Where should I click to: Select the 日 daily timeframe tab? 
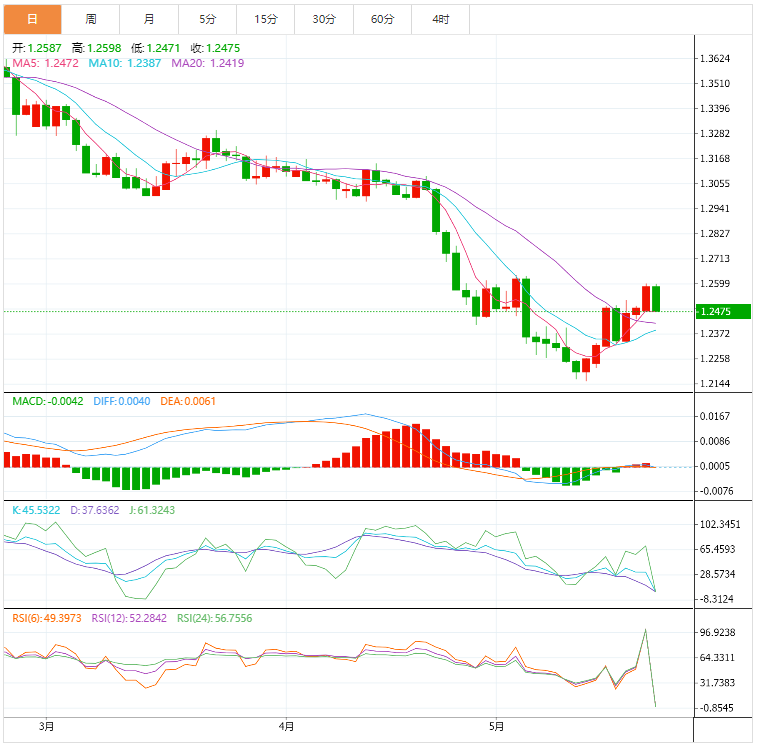tap(32, 19)
